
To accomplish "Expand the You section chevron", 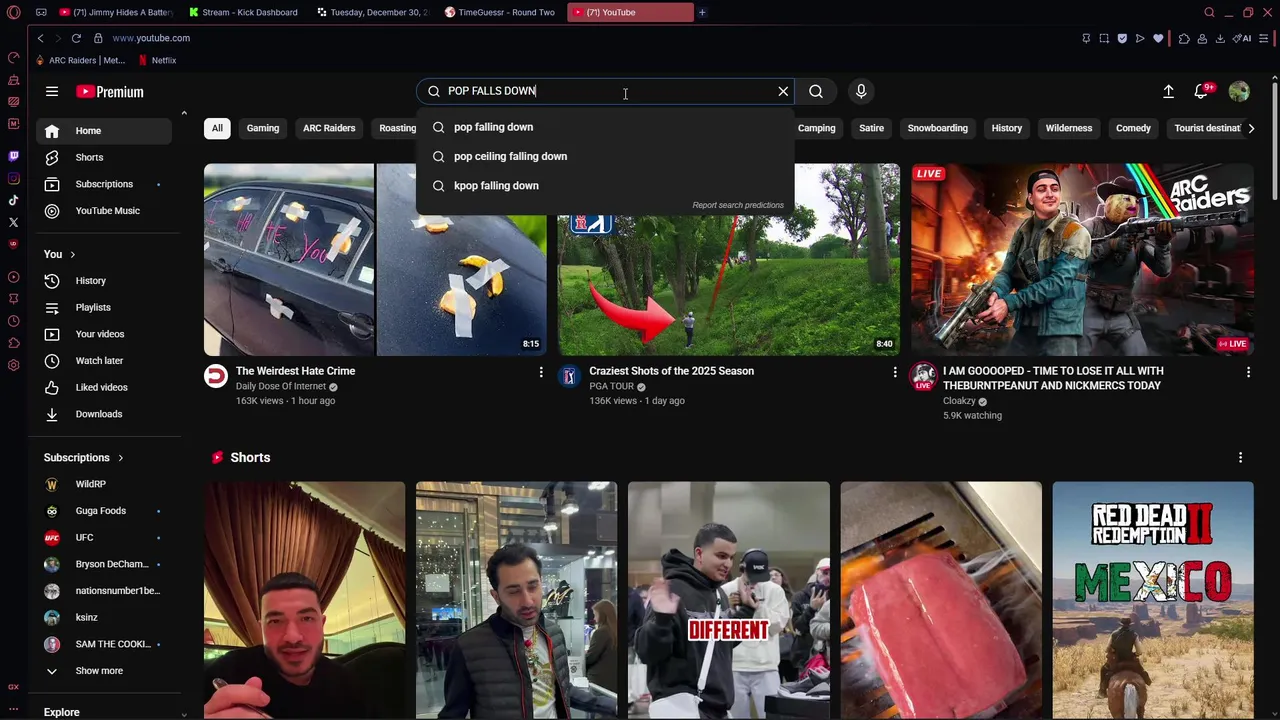I will pos(72,254).
